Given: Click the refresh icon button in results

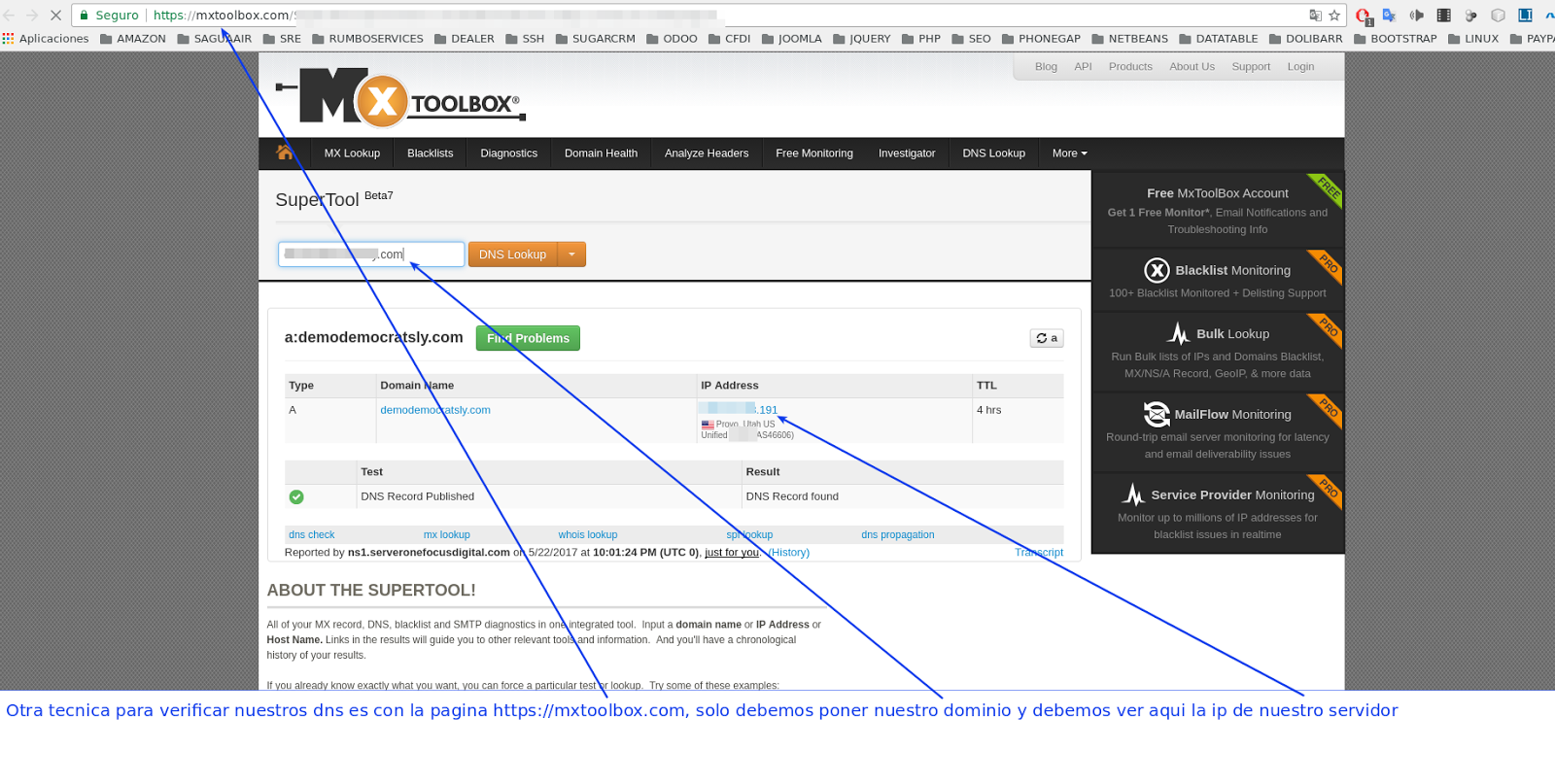Looking at the screenshot, I should pyautogui.click(x=1047, y=338).
